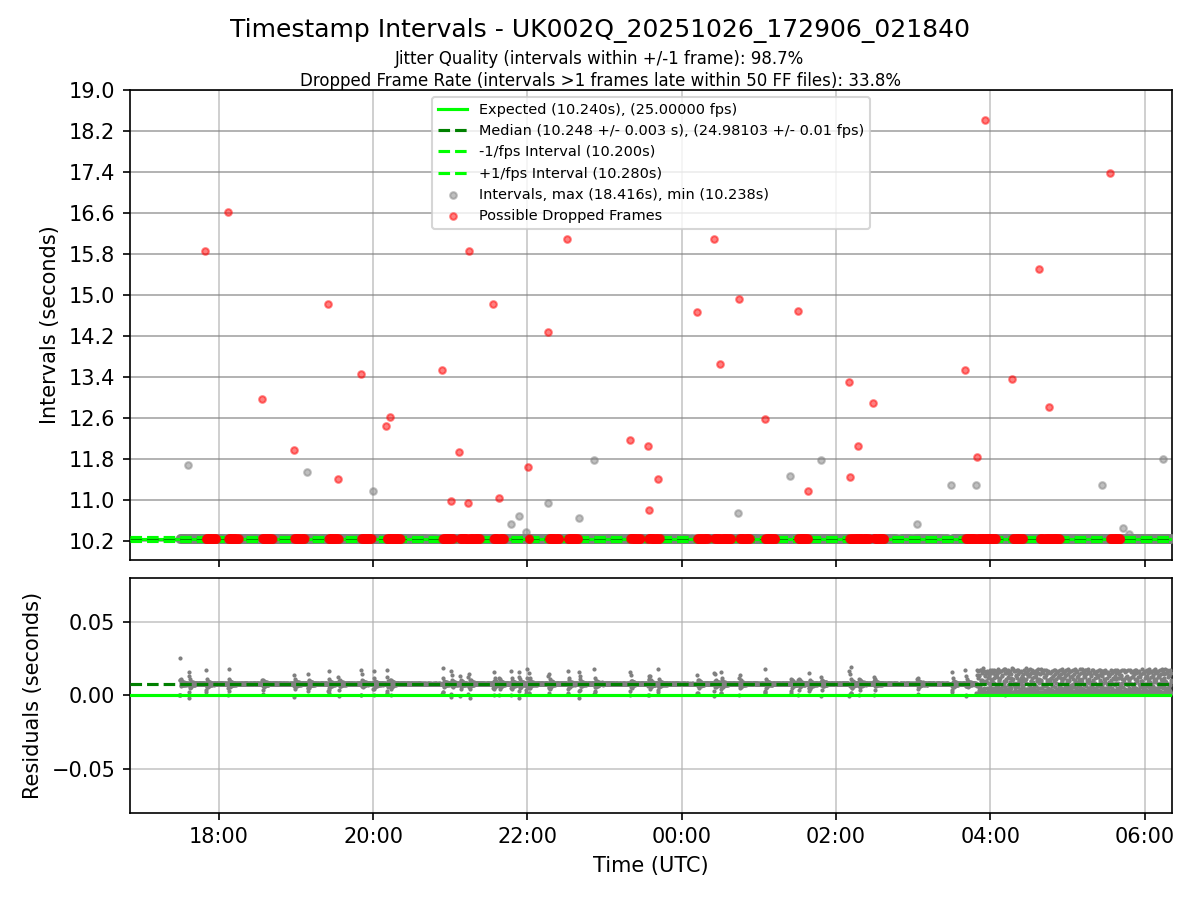
Task: Click the highest red dropped-frame point near 18.4 seconds
Action: point(985,120)
